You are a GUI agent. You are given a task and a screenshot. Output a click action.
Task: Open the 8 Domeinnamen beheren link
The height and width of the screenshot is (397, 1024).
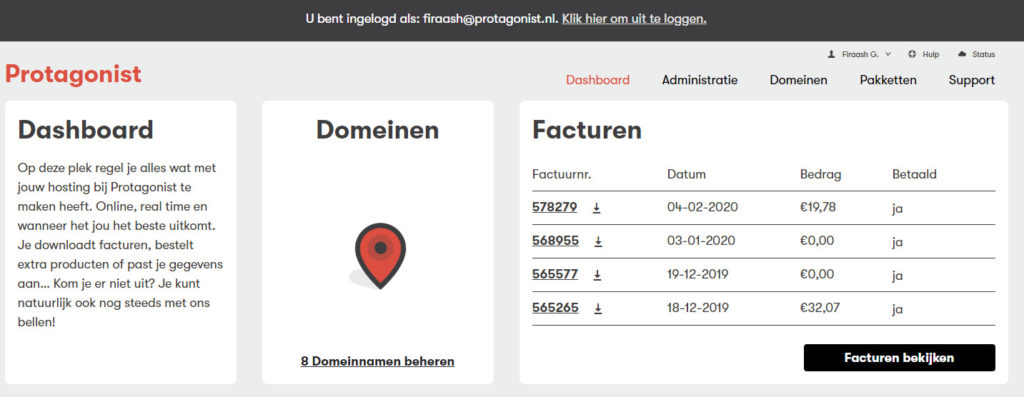point(377,361)
